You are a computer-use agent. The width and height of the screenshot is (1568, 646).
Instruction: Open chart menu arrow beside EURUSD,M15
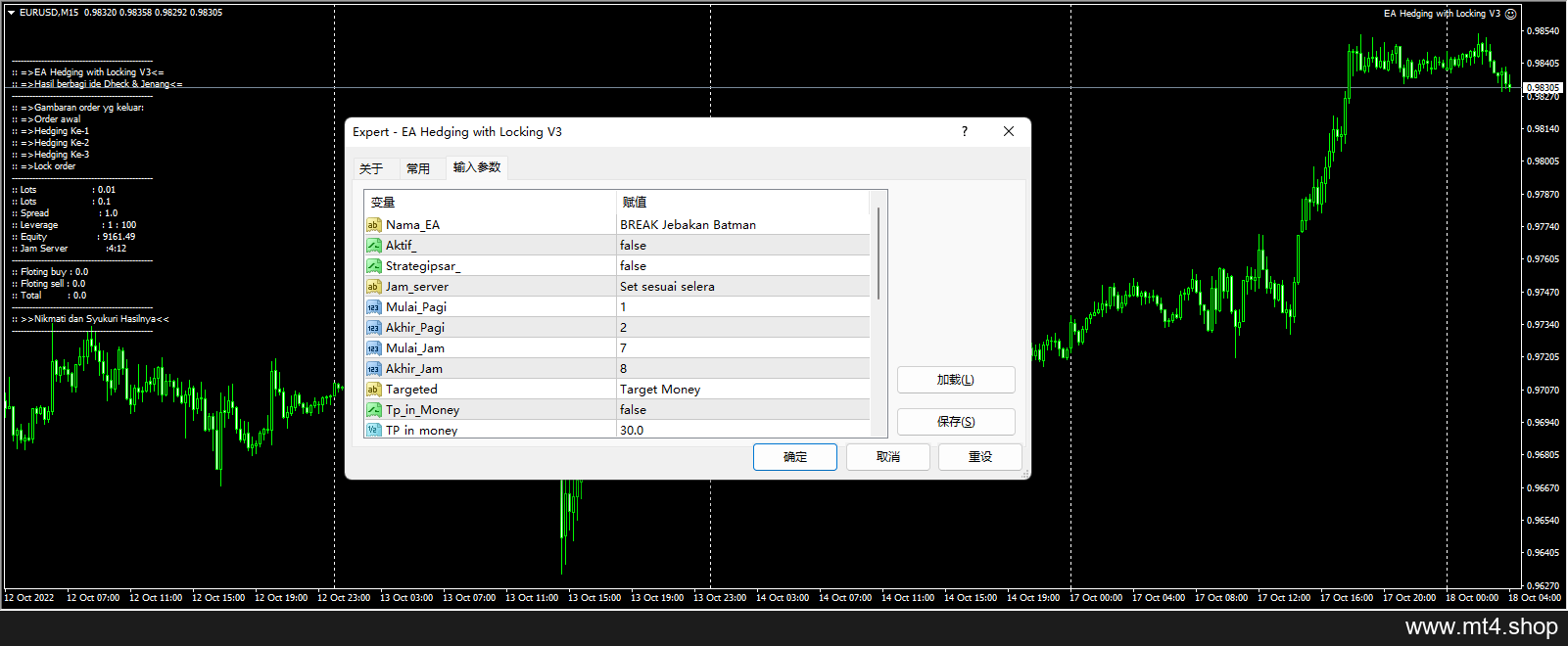point(12,13)
